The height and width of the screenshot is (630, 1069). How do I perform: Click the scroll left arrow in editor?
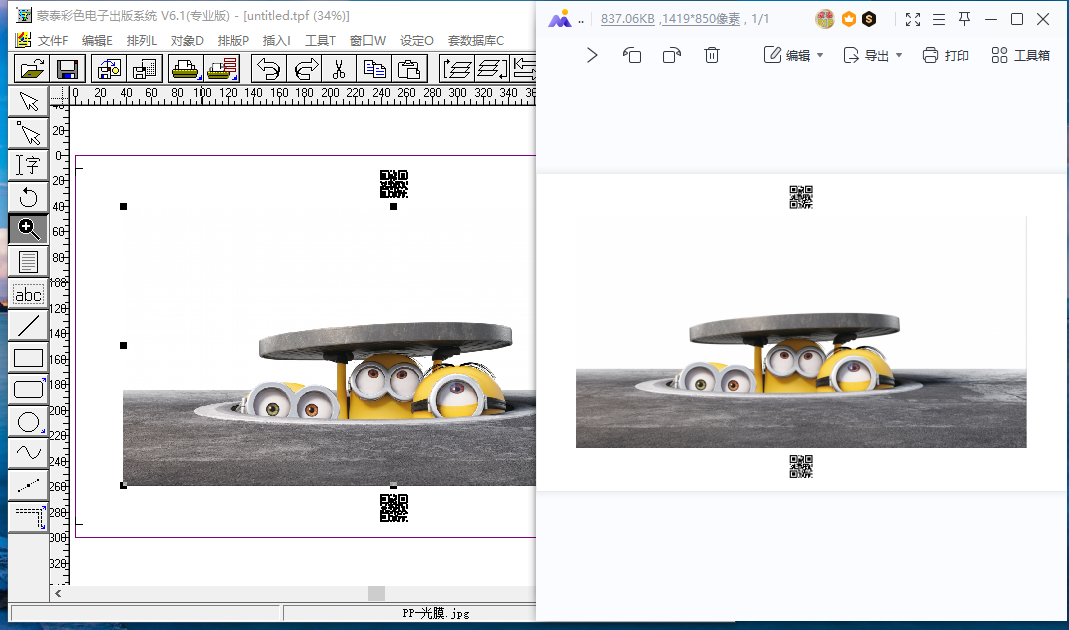(x=59, y=593)
